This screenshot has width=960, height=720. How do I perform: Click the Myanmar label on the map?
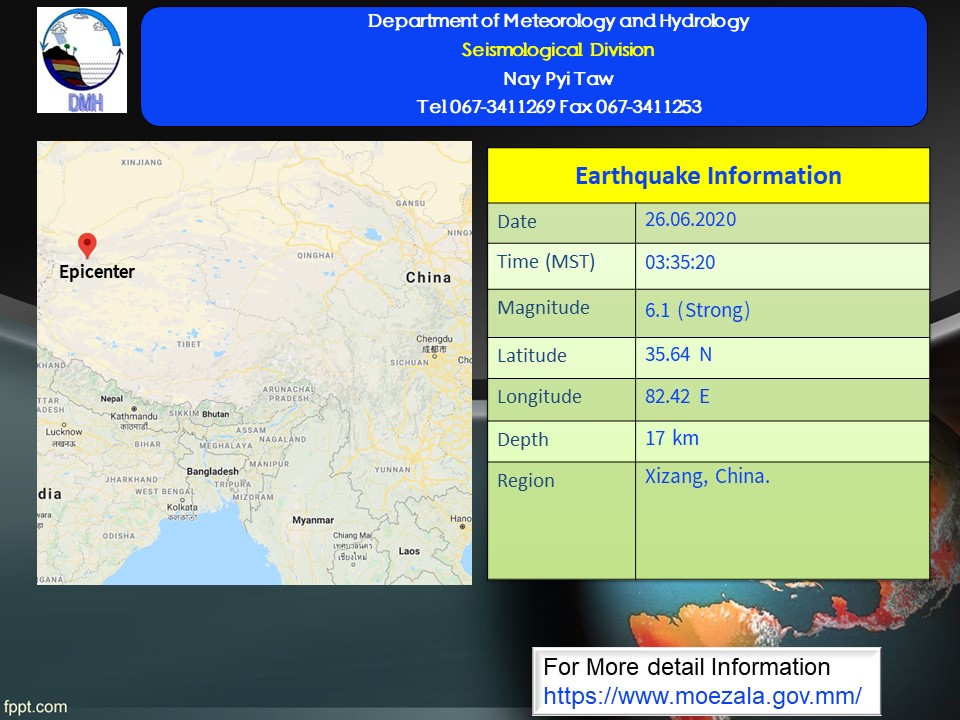[x=312, y=520]
